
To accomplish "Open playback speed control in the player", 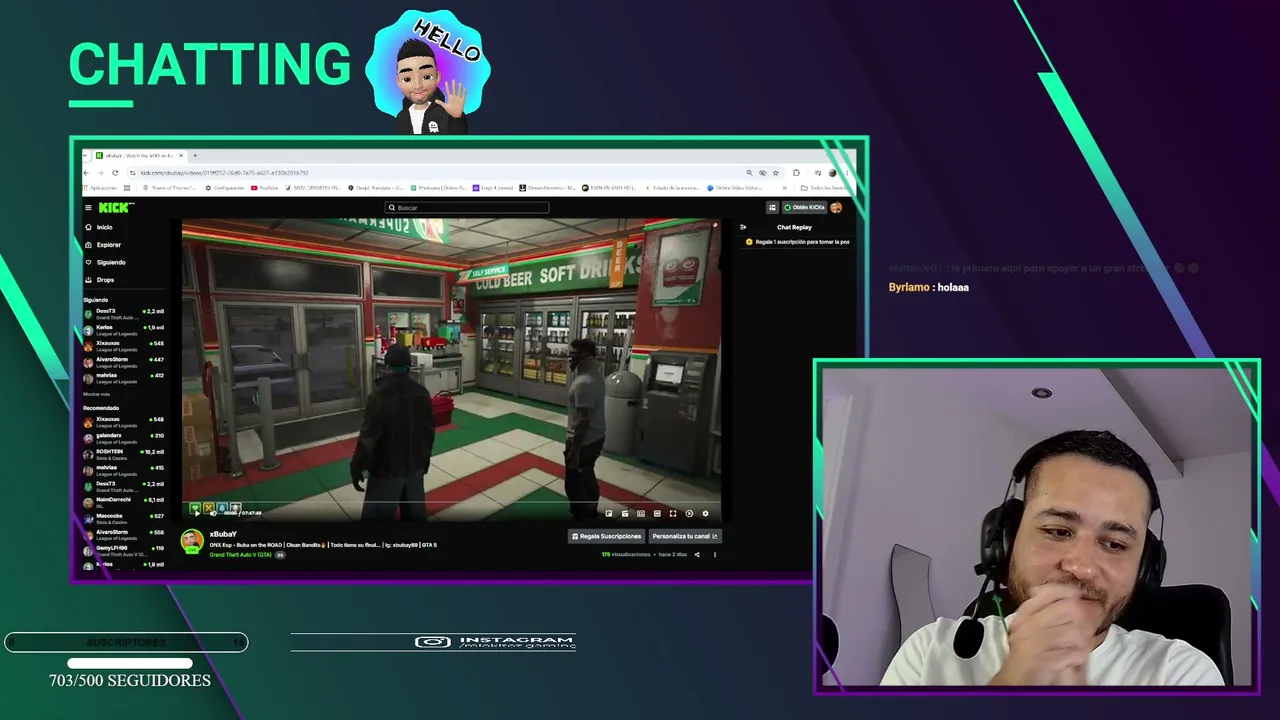I will click(689, 514).
